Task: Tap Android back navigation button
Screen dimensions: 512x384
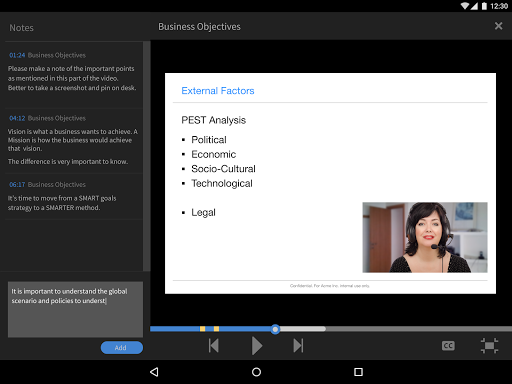Action: [x=154, y=372]
